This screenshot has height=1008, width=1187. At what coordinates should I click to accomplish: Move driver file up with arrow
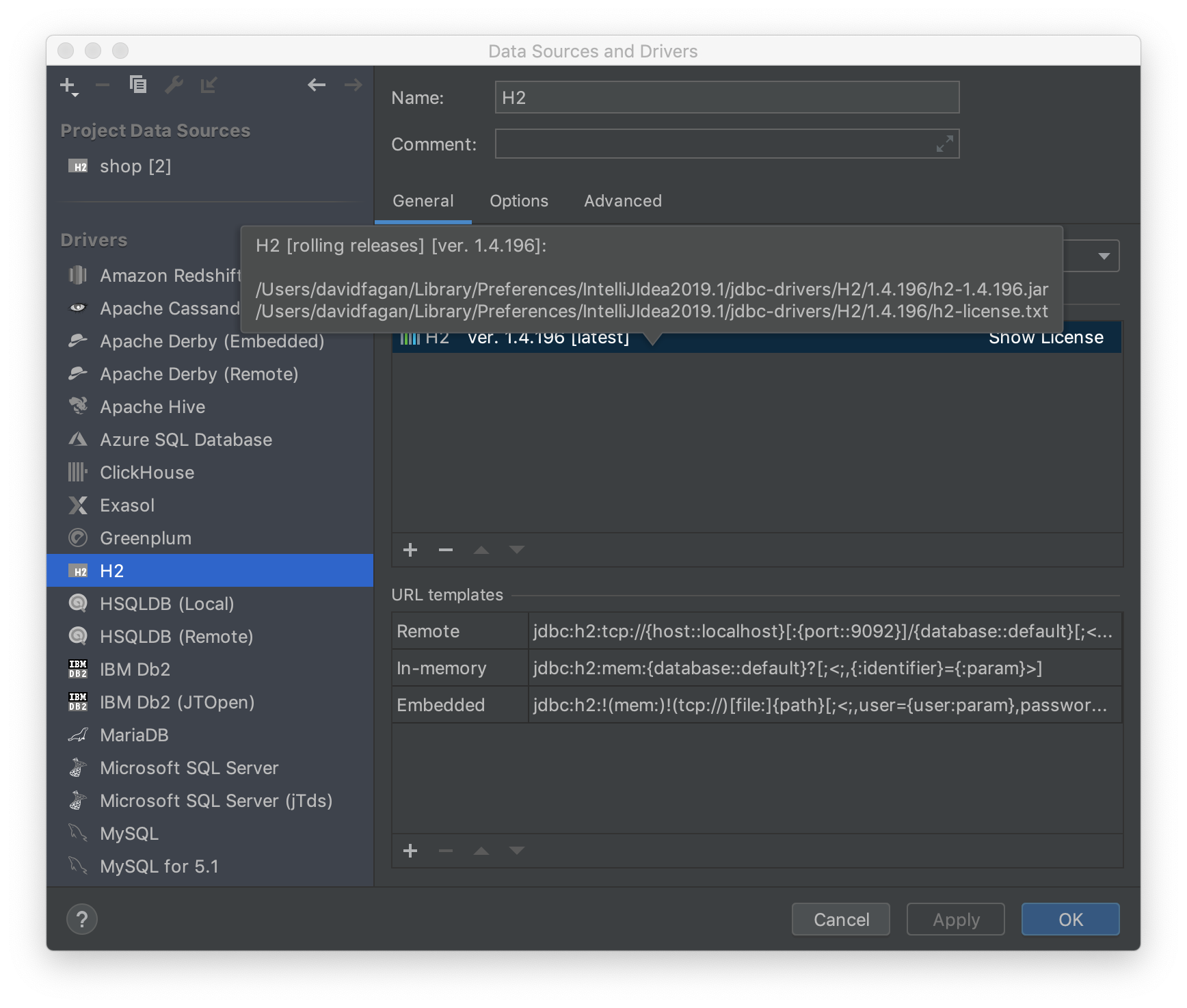481,550
